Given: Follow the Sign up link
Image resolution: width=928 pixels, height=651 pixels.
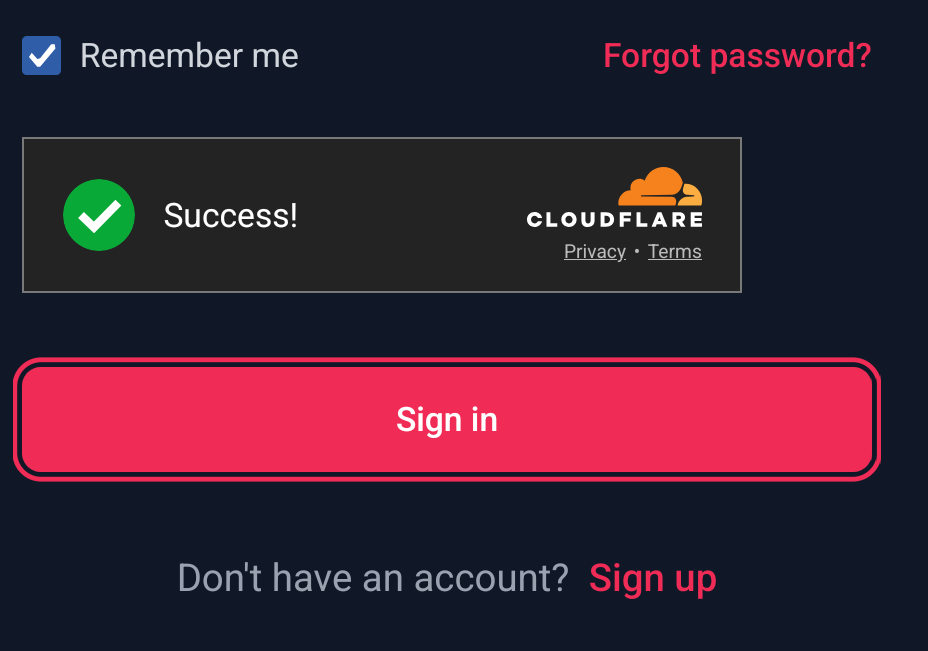Looking at the screenshot, I should pos(652,578).
